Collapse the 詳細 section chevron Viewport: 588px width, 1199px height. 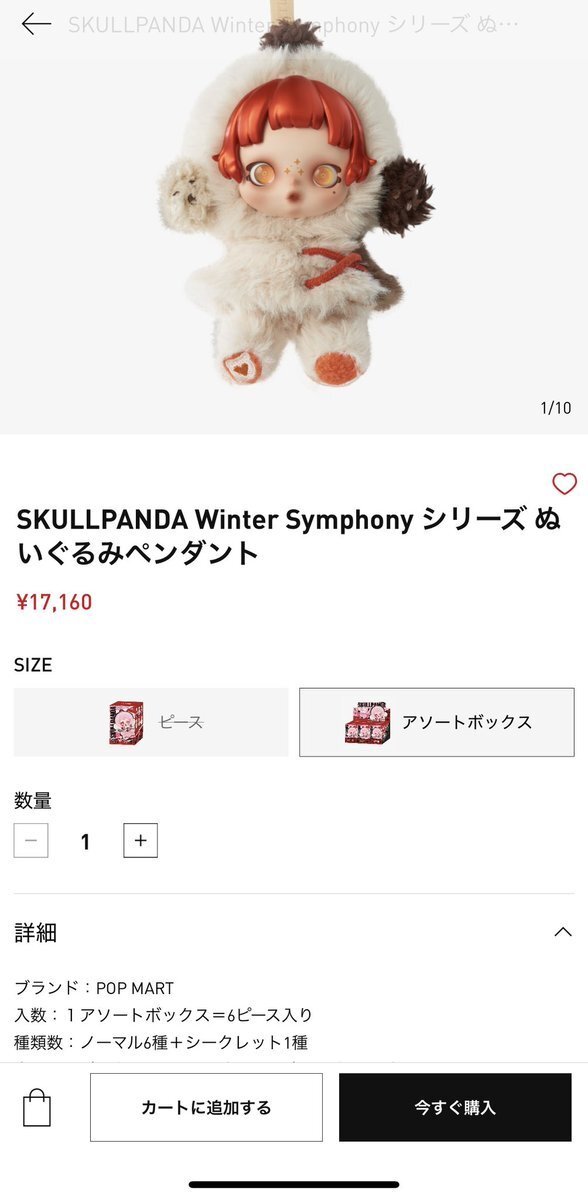tap(563, 931)
